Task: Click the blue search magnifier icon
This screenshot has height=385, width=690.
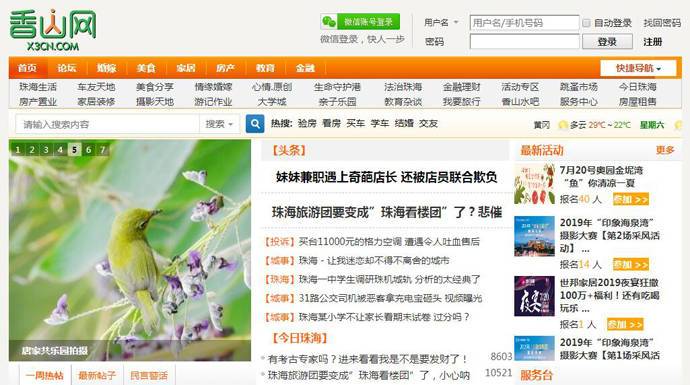Action: [x=255, y=124]
